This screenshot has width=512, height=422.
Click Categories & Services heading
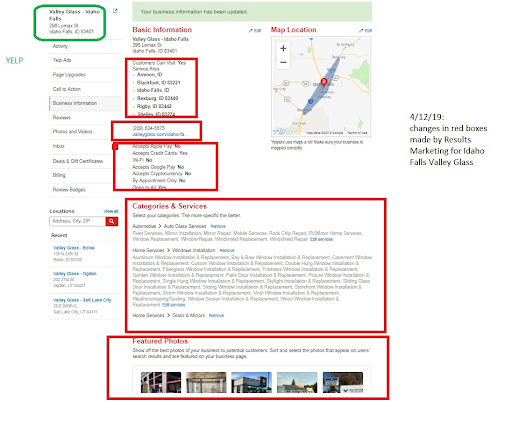pos(169,206)
